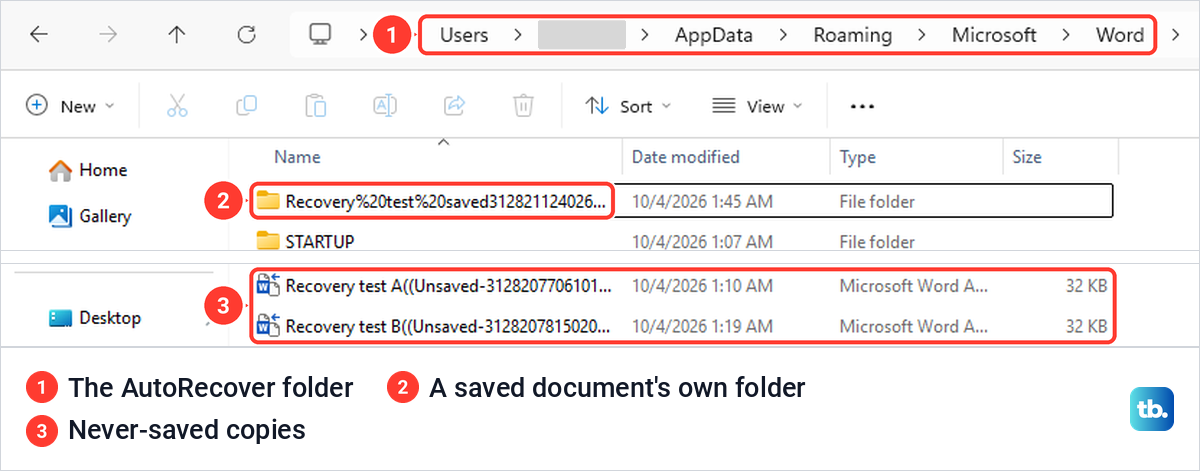This screenshot has width=1200, height=471.
Task: Refresh the folder view
Action: pyautogui.click(x=247, y=35)
